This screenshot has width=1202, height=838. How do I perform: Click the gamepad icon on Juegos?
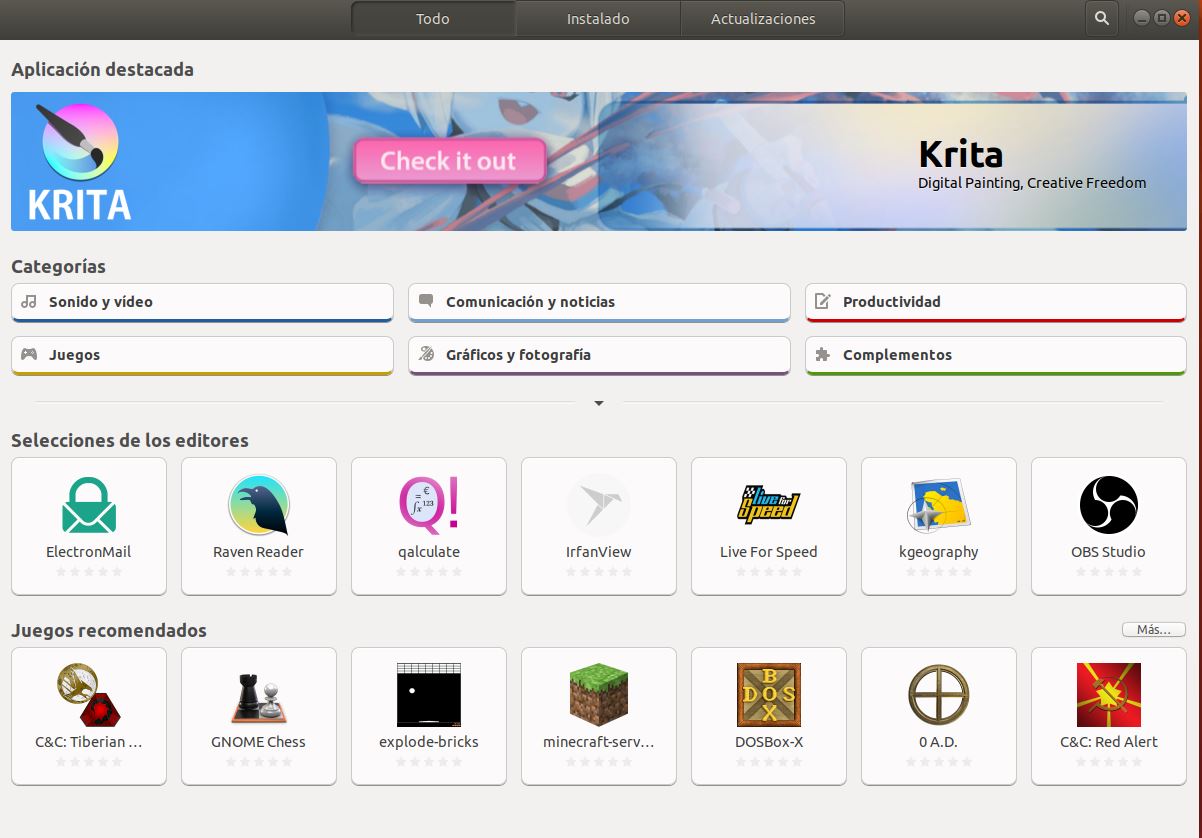click(x=29, y=354)
